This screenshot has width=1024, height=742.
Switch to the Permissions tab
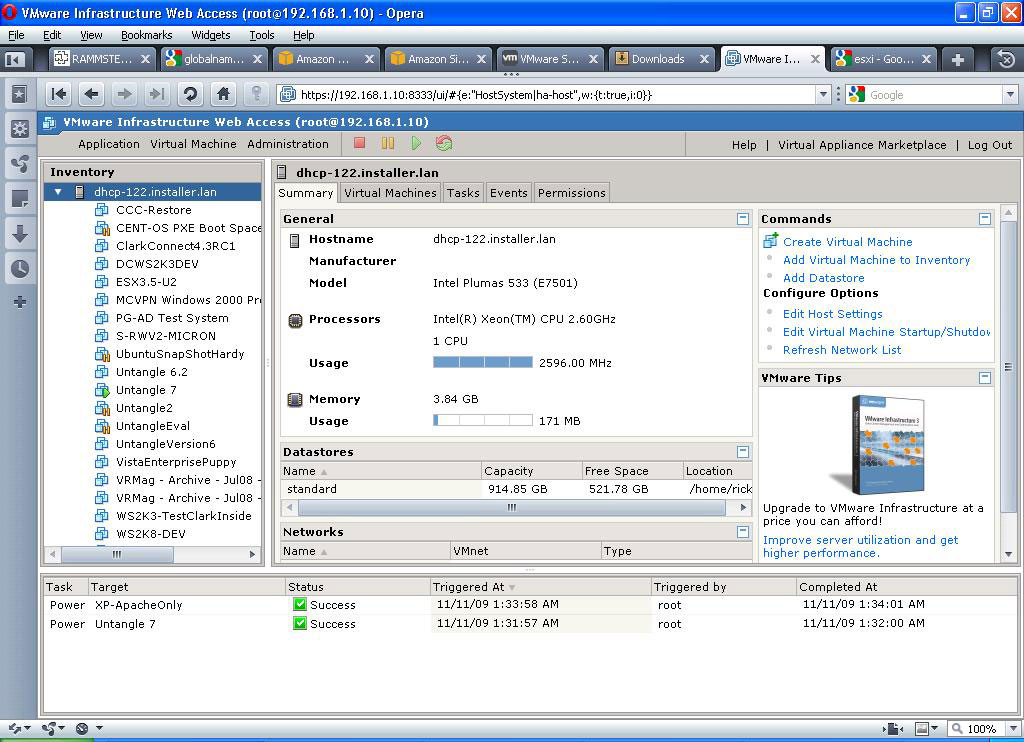click(571, 193)
